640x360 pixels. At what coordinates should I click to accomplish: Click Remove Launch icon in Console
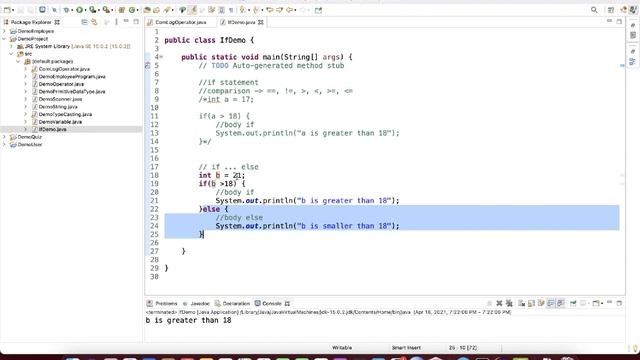[x=499, y=303]
